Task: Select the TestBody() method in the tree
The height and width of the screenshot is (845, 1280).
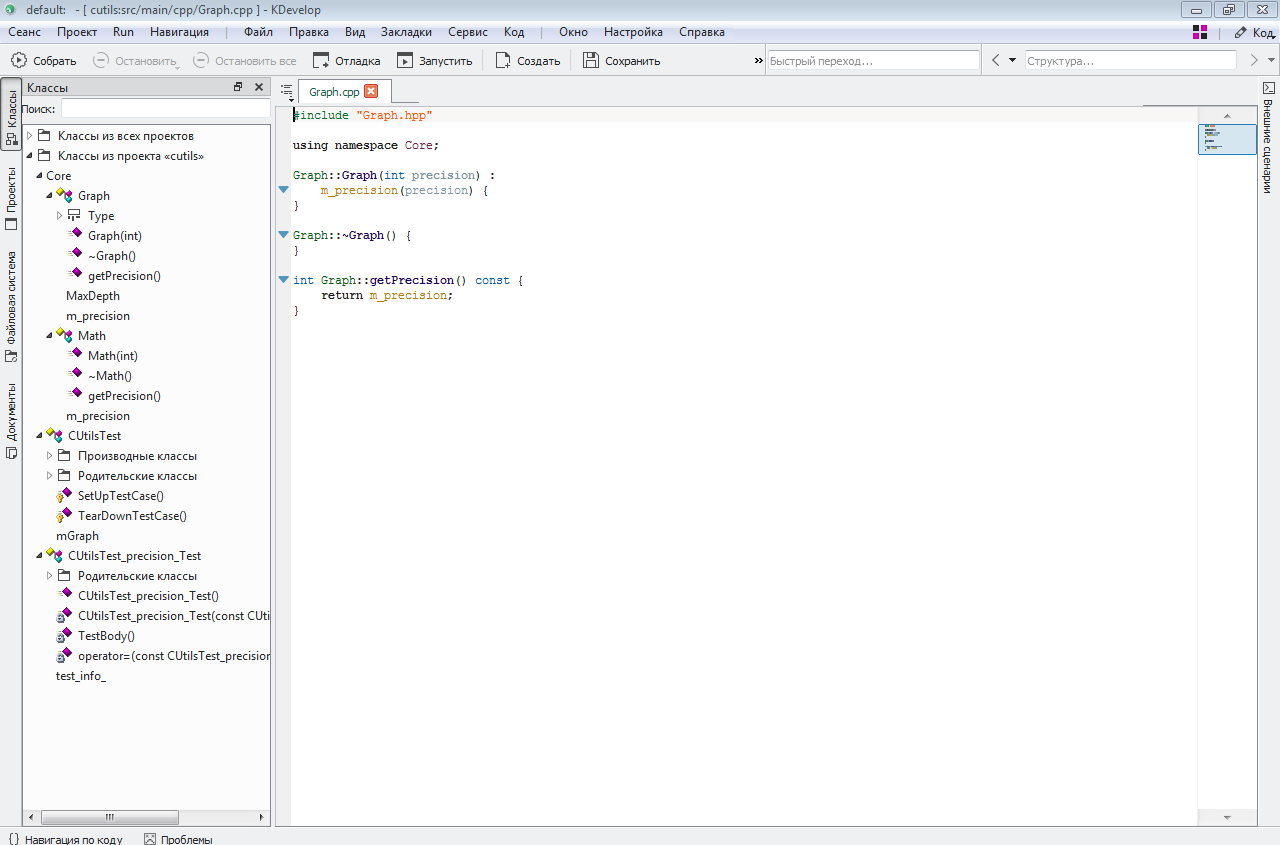Action: point(106,636)
